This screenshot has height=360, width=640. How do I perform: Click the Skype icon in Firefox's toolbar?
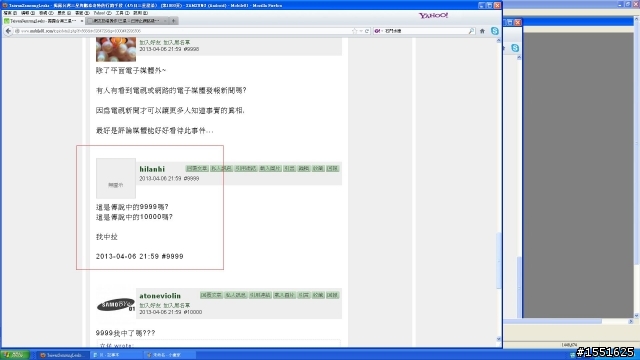click(495, 31)
